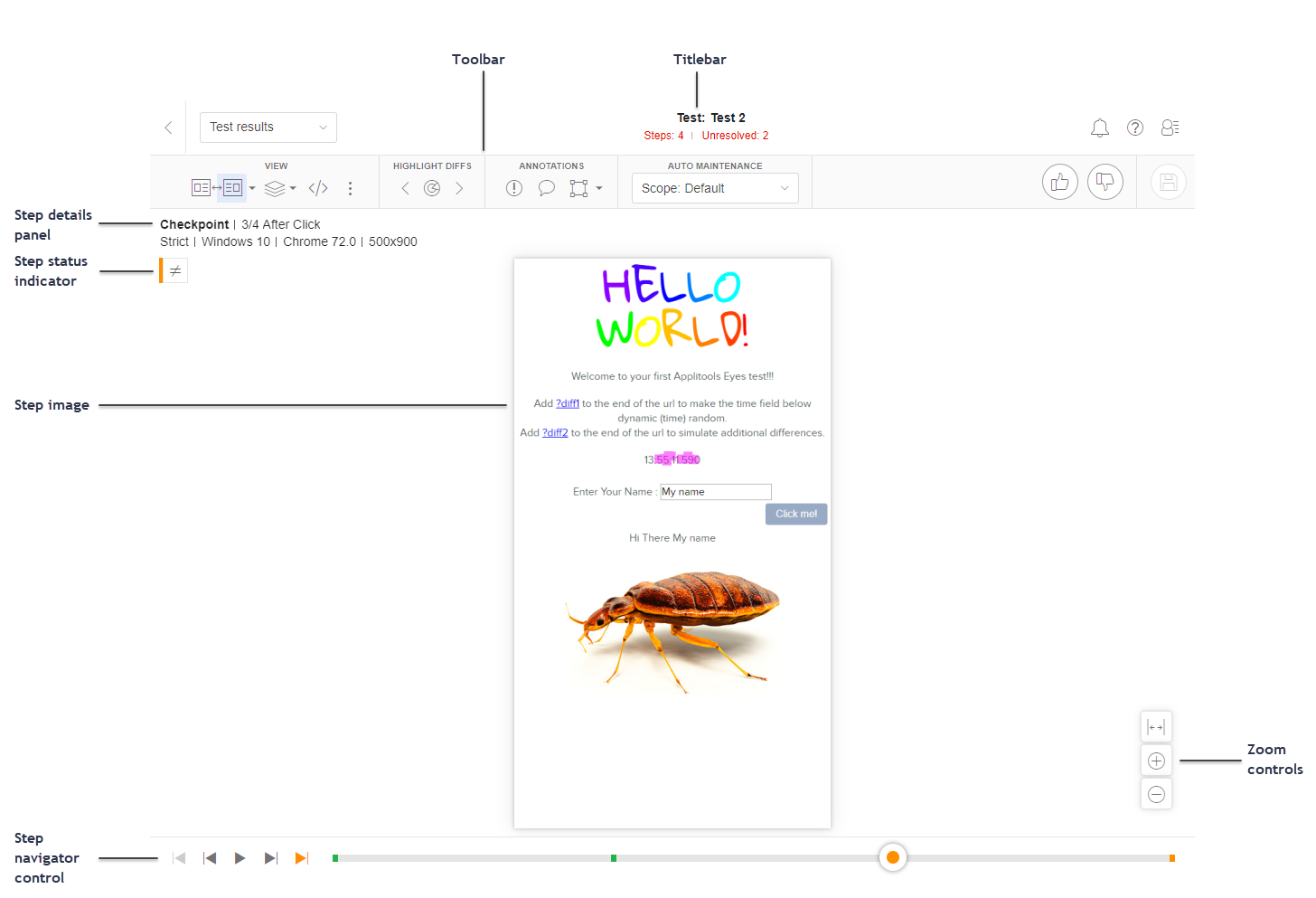Go back using the left chevron
This screenshot has width=1316, height=898.
tap(168, 128)
